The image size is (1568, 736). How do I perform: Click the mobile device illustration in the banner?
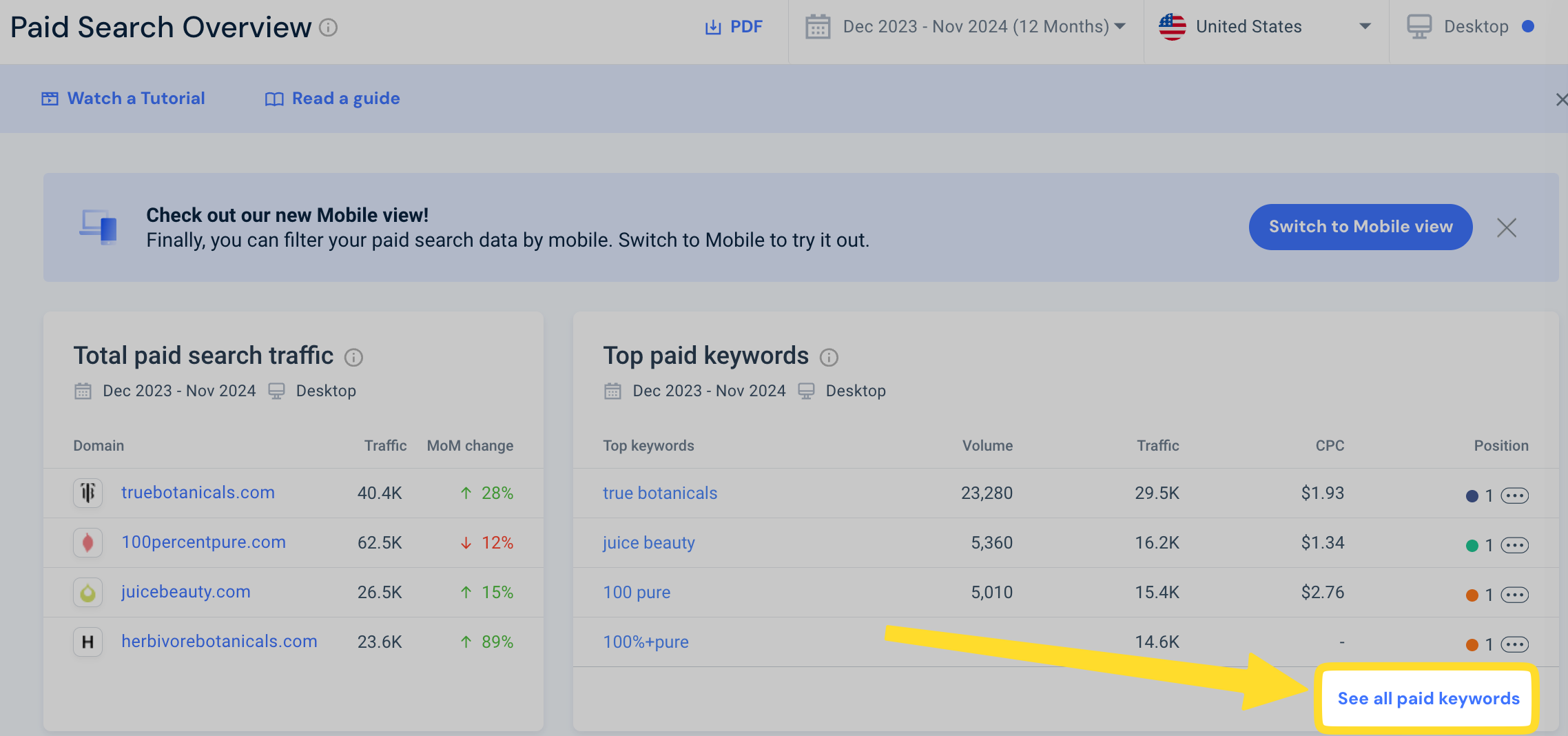pyautogui.click(x=99, y=227)
